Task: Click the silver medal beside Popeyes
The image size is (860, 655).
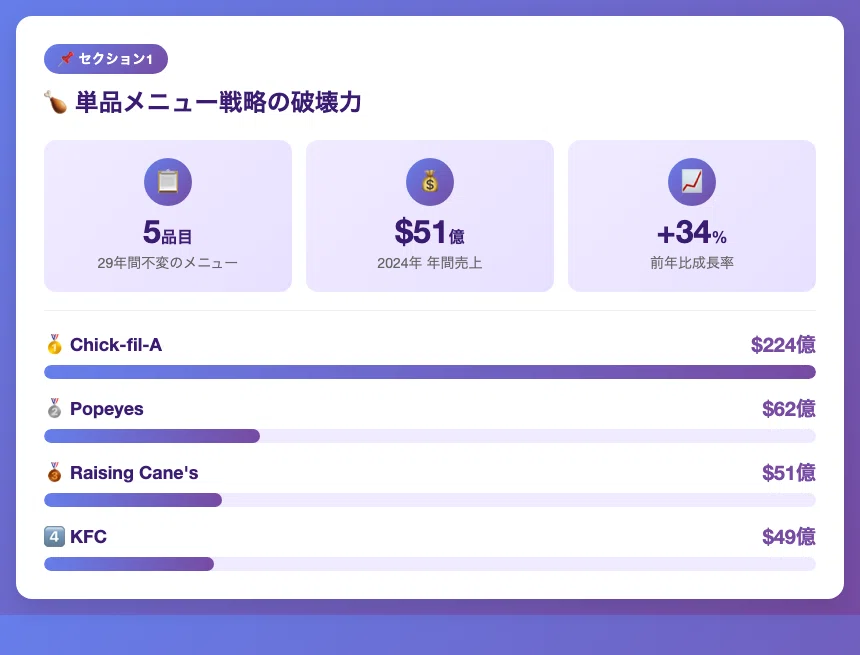Action: click(x=54, y=409)
